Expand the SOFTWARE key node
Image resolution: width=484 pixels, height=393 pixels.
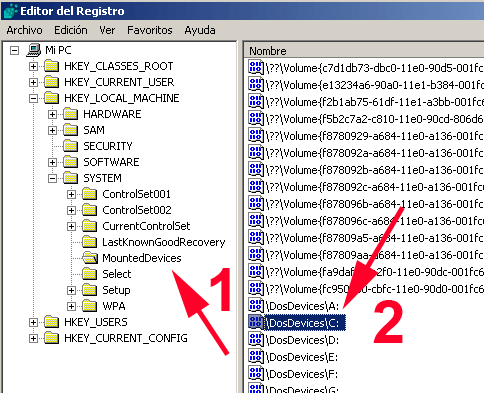point(52,162)
